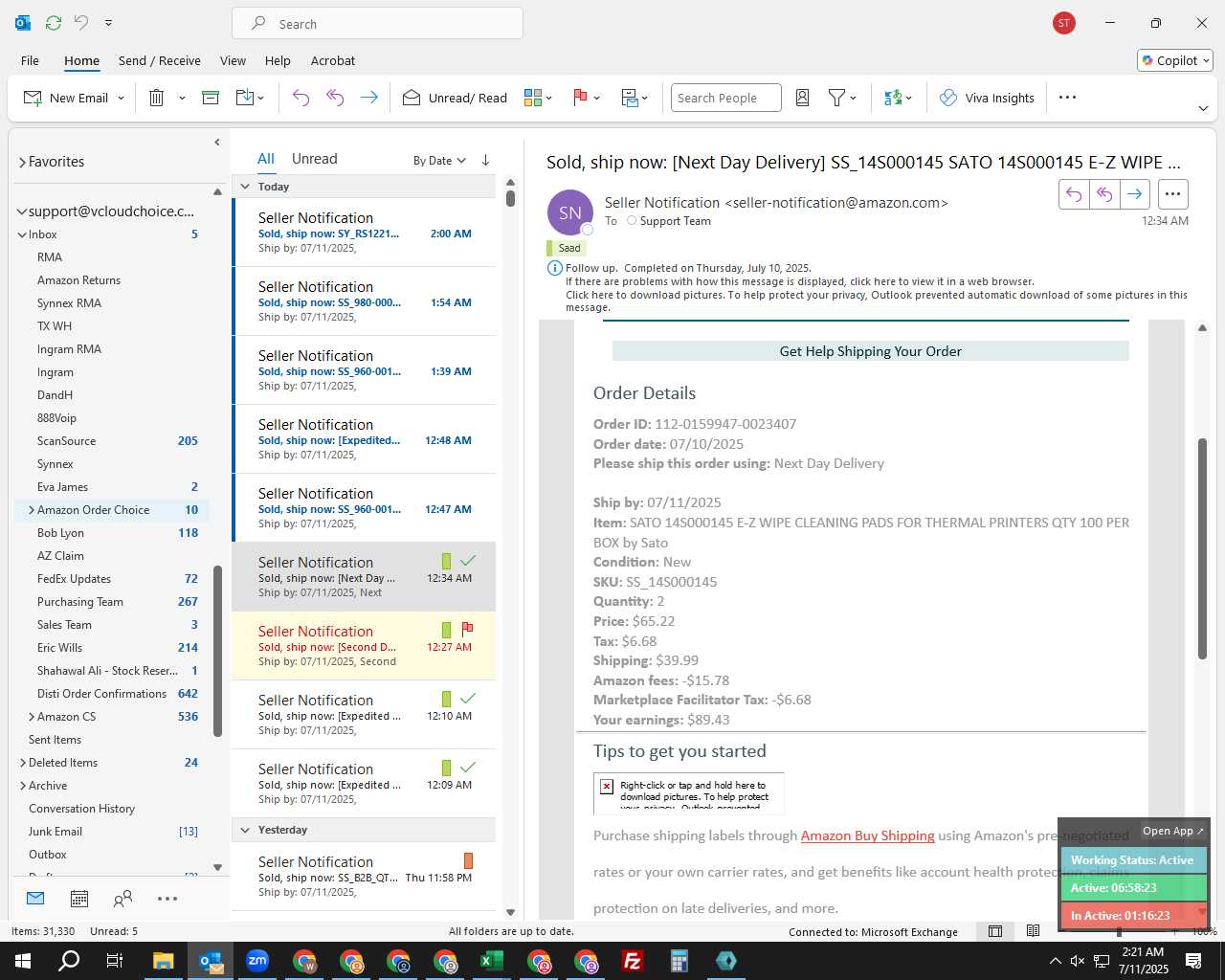This screenshot has width=1225, height=980.
Task: Open the reading pane More actions menu
Action: (x=1172, y=194)
